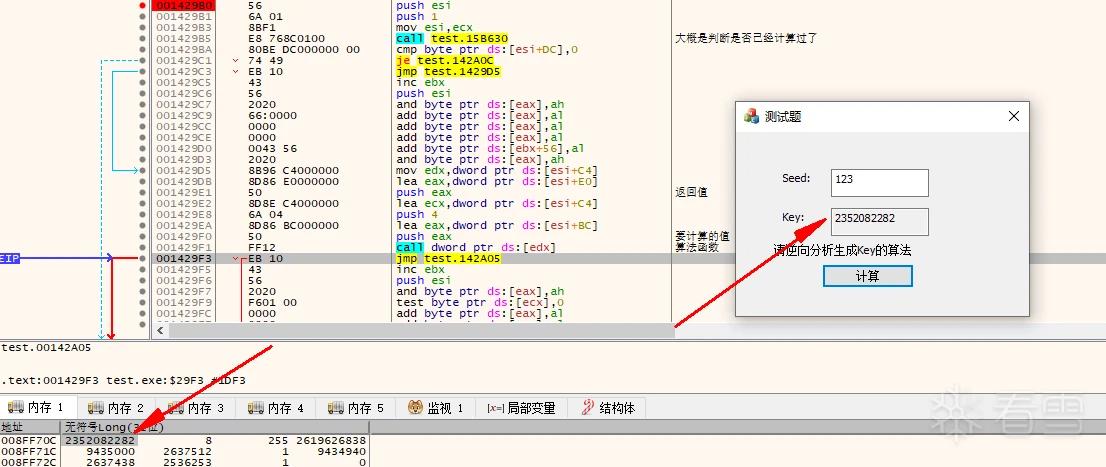Image resolution: width=1106 pixels, height=467 pixels.
Task: Click the 内存 4 tab memory icon
Action: pyautogui.click(x=257, y=408)
